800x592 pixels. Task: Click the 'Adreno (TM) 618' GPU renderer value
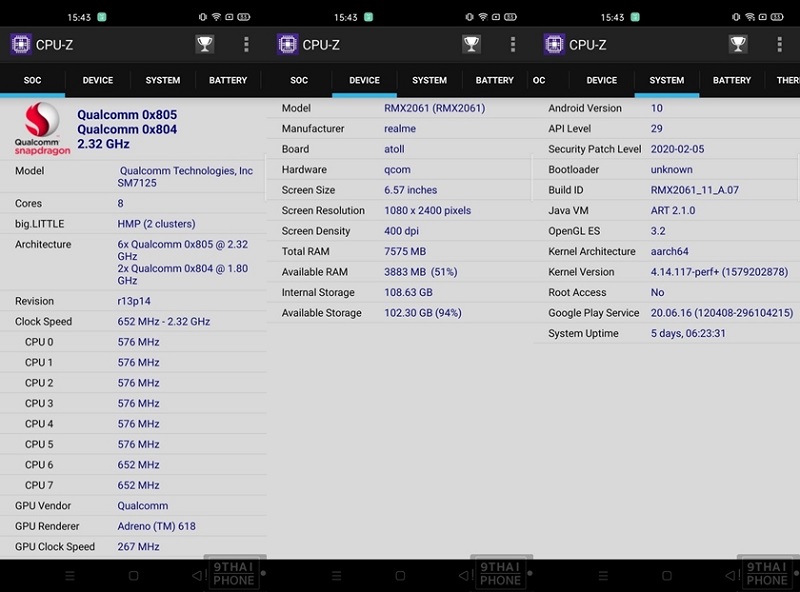(157, 526)
